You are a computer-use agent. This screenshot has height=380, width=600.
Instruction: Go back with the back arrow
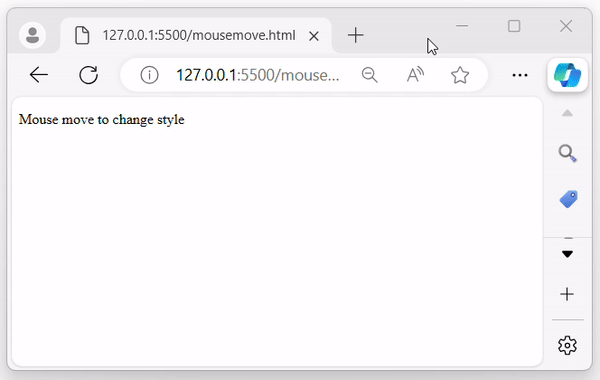tap(39, 75)
